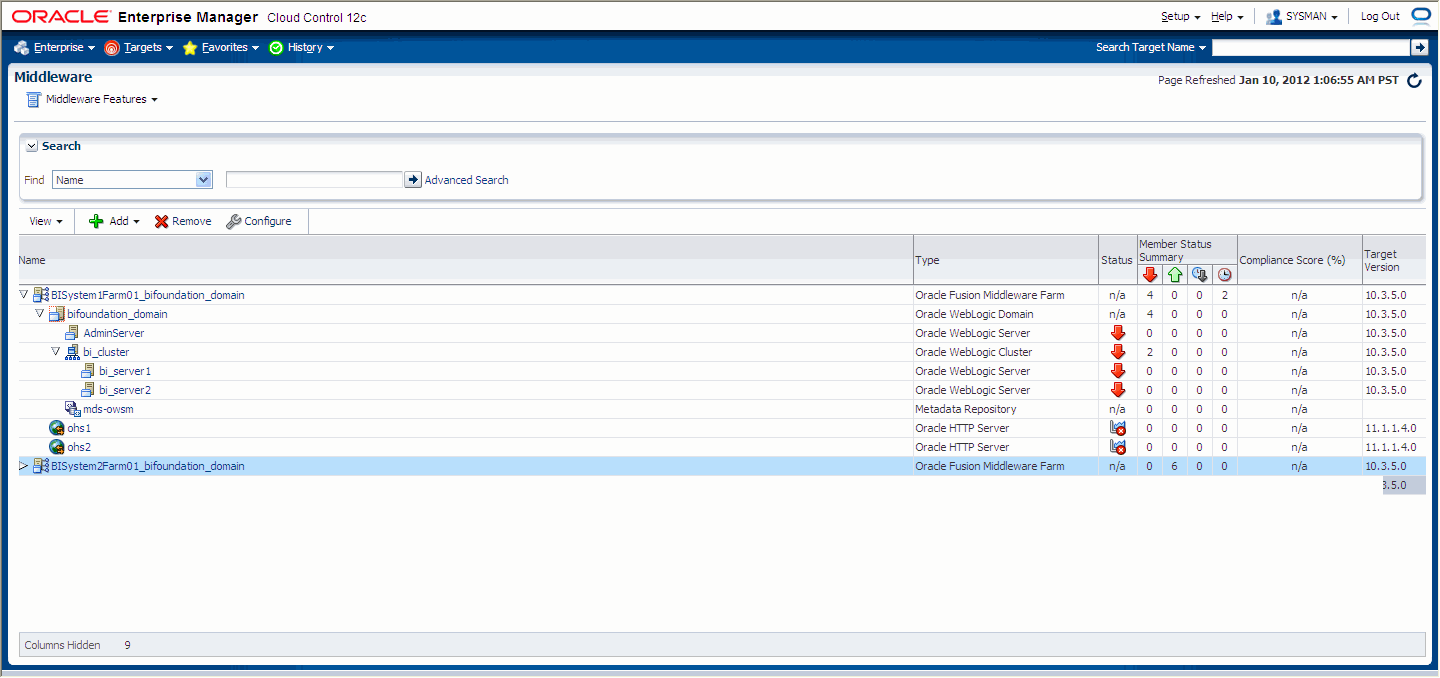Image resolution: width=1440 pixels, height=678 pixels.
Task: Collapse the bi_cluster tree node
Action: [x=56, y=352]
